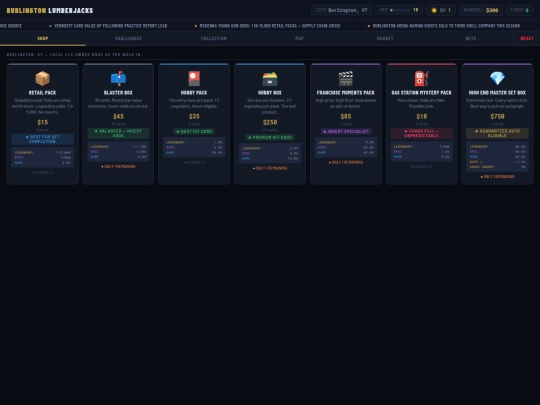Click the Hobby Pack title
The image size is (540, 405).
coord(194,93)
